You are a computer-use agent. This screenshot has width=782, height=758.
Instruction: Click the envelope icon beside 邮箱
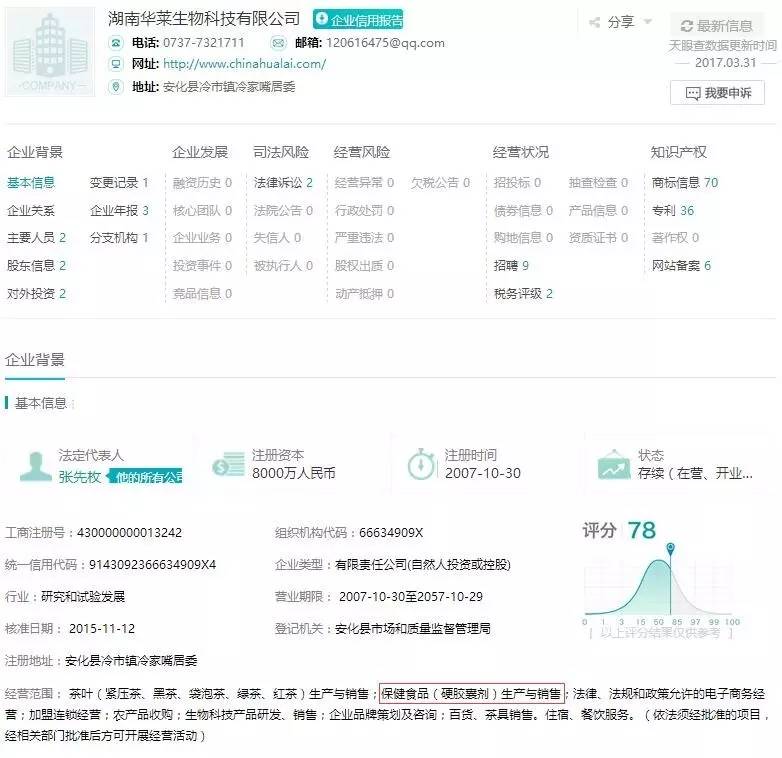click(x=278, y=43)
